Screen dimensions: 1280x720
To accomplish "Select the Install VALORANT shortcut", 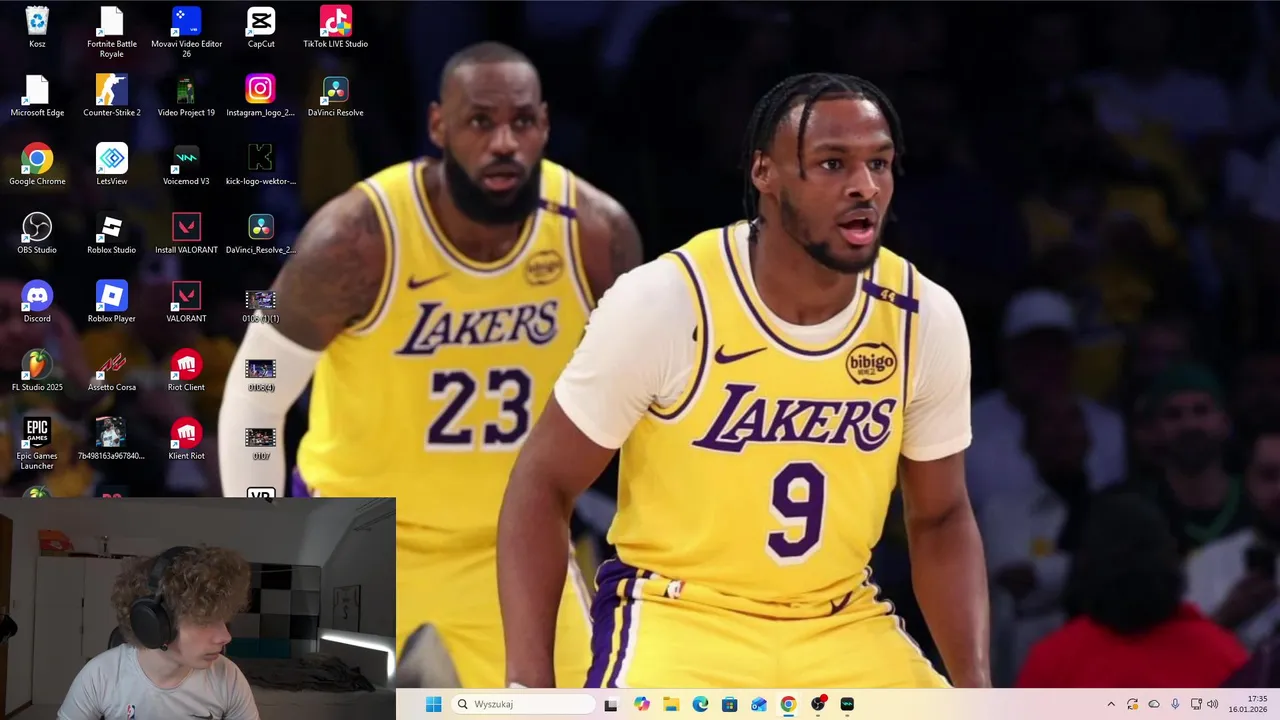I will (186, 234).
